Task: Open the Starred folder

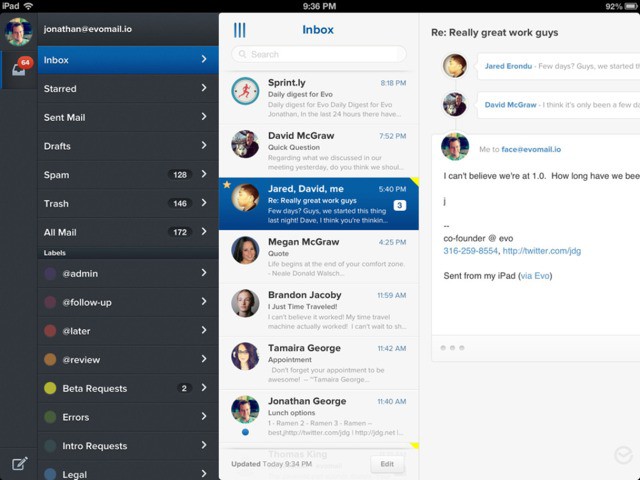Action: pos(128,89)
